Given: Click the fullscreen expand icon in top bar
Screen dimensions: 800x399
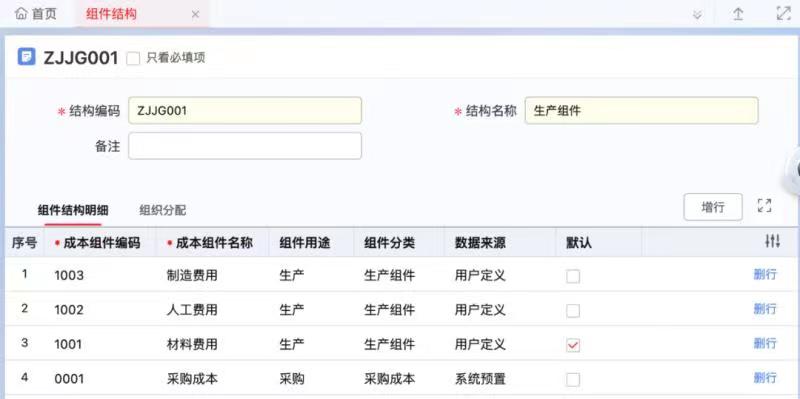Looking at the screenshot, I should coord(783,14).
